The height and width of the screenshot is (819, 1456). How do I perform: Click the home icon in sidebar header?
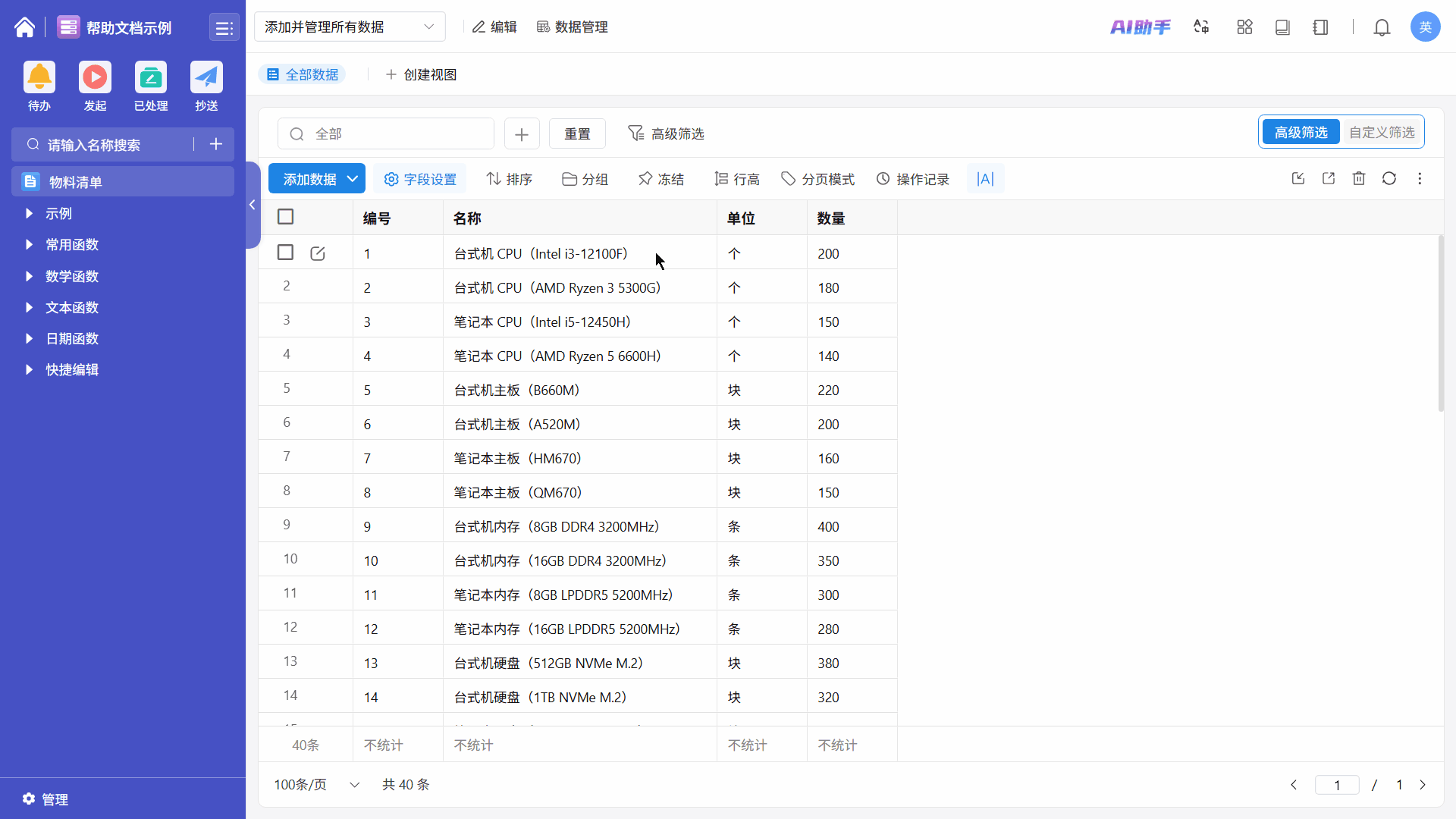[x=24, y=27]
